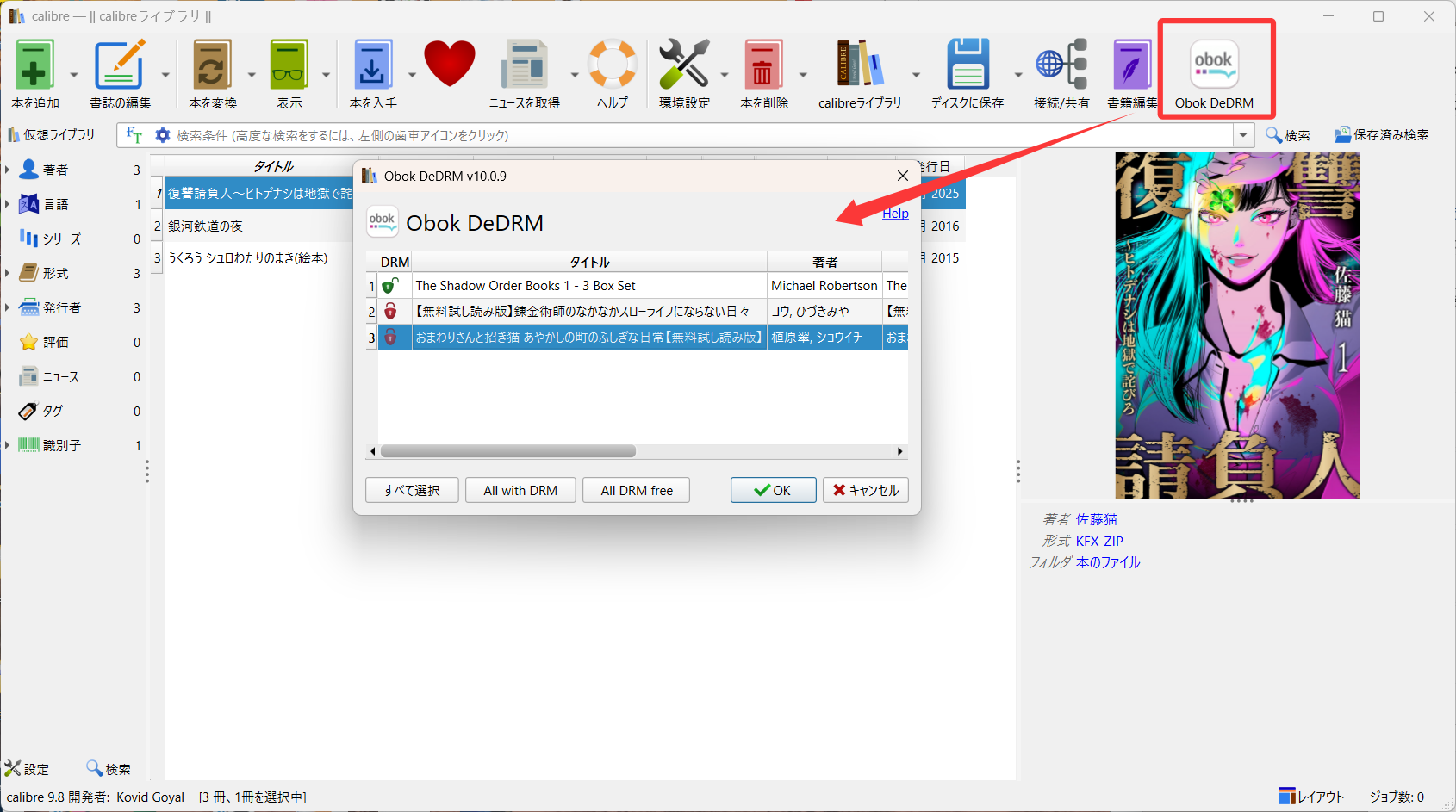Open the Help link in Obok DeDRM dialog

(895, 214)
